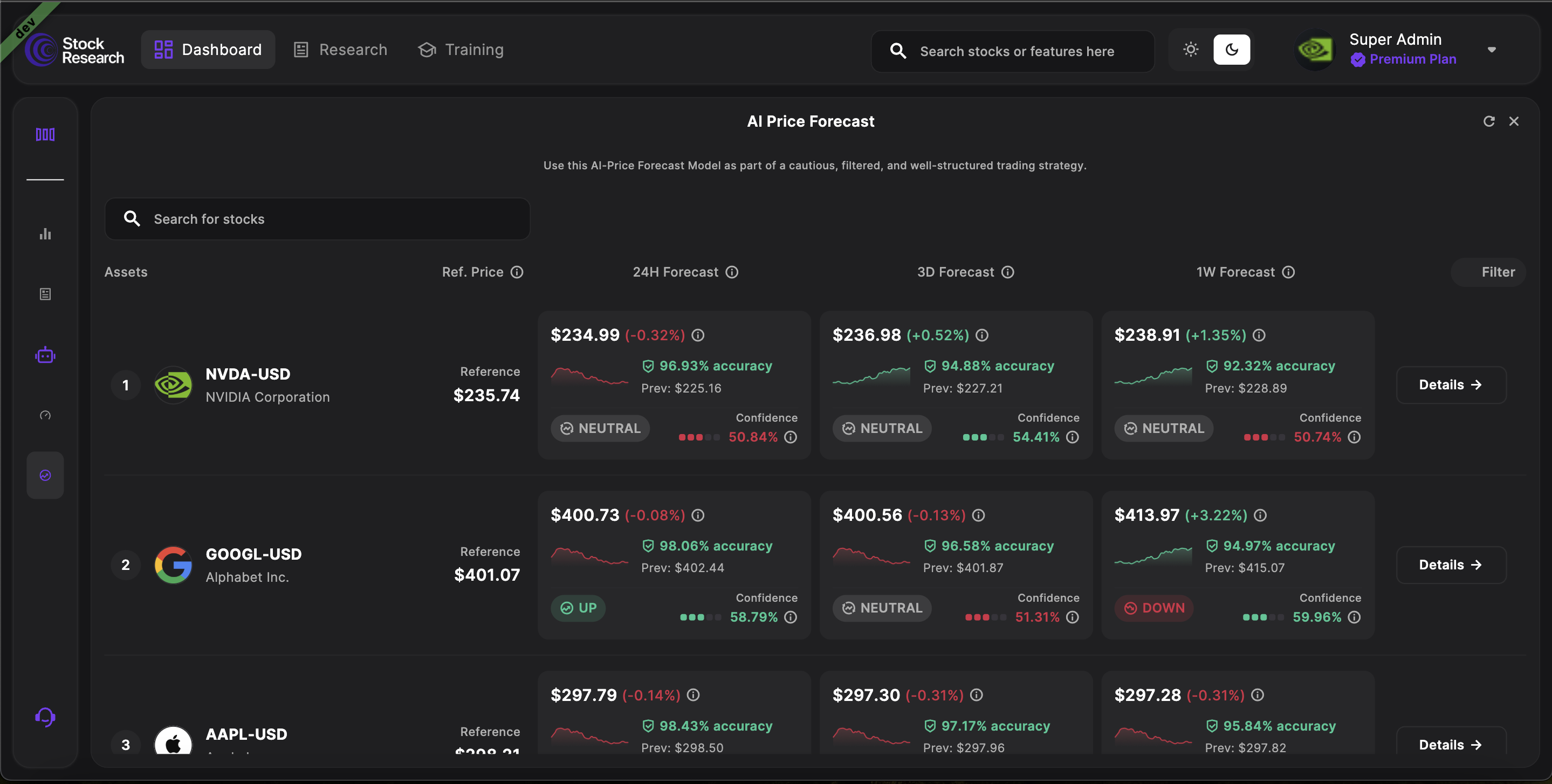Click UP badge in GOOGL 24H card
Screen dimensions: 1552x784
(578, 608)
